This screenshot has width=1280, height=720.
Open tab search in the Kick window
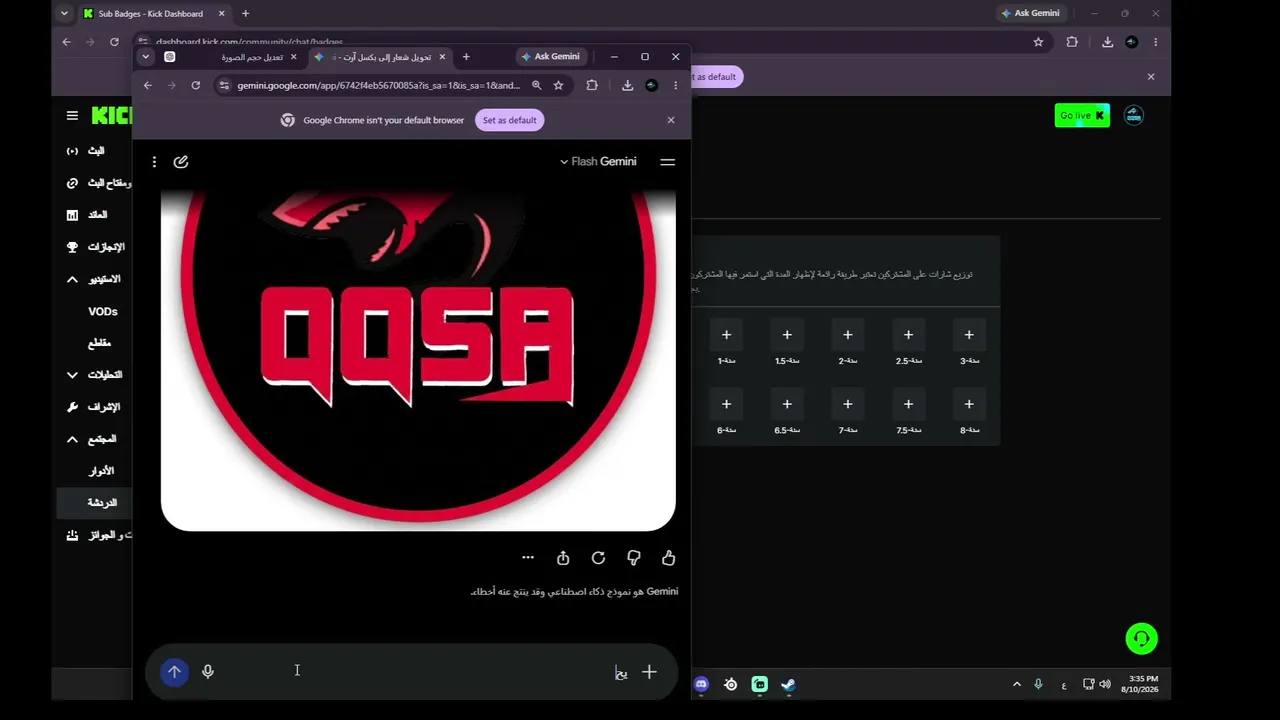click(x=64, y=14)
